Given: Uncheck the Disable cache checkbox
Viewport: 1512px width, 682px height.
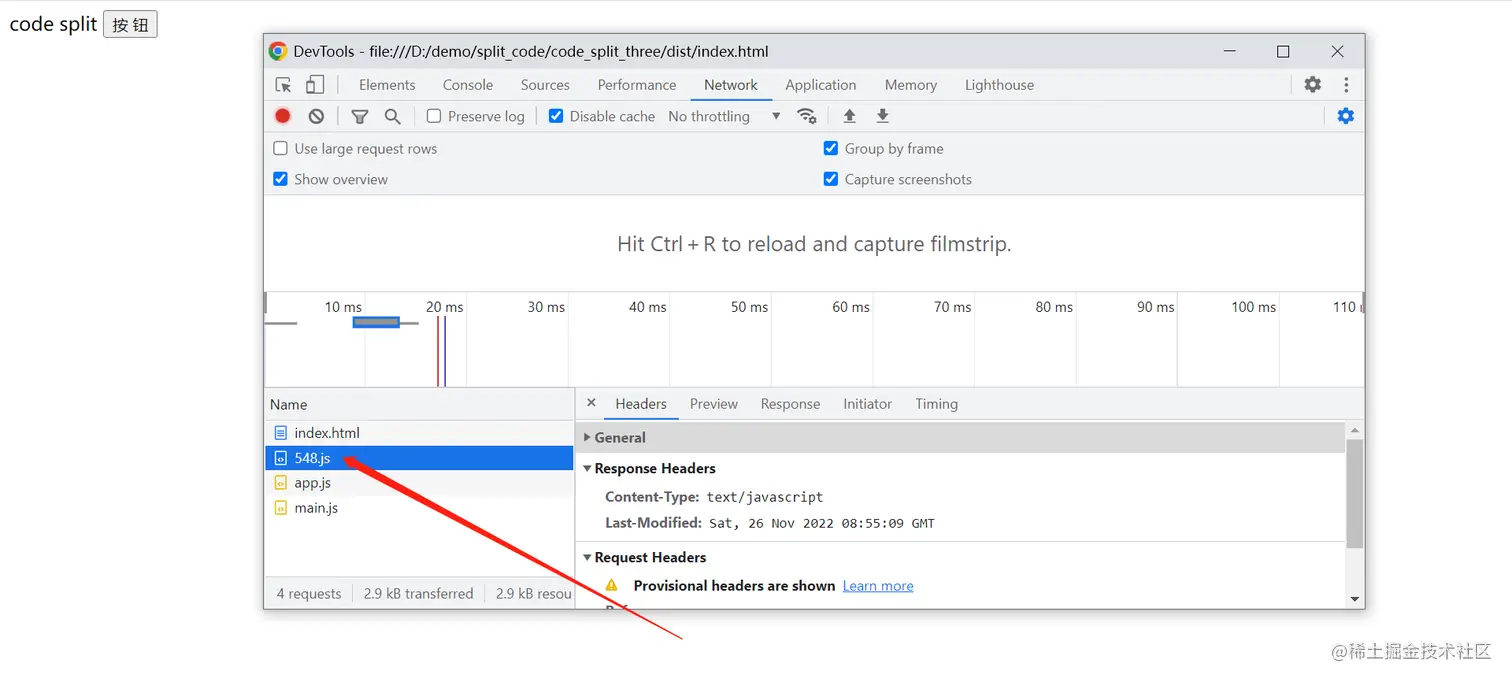Looking at the screenshot, I should coord(556,116).
